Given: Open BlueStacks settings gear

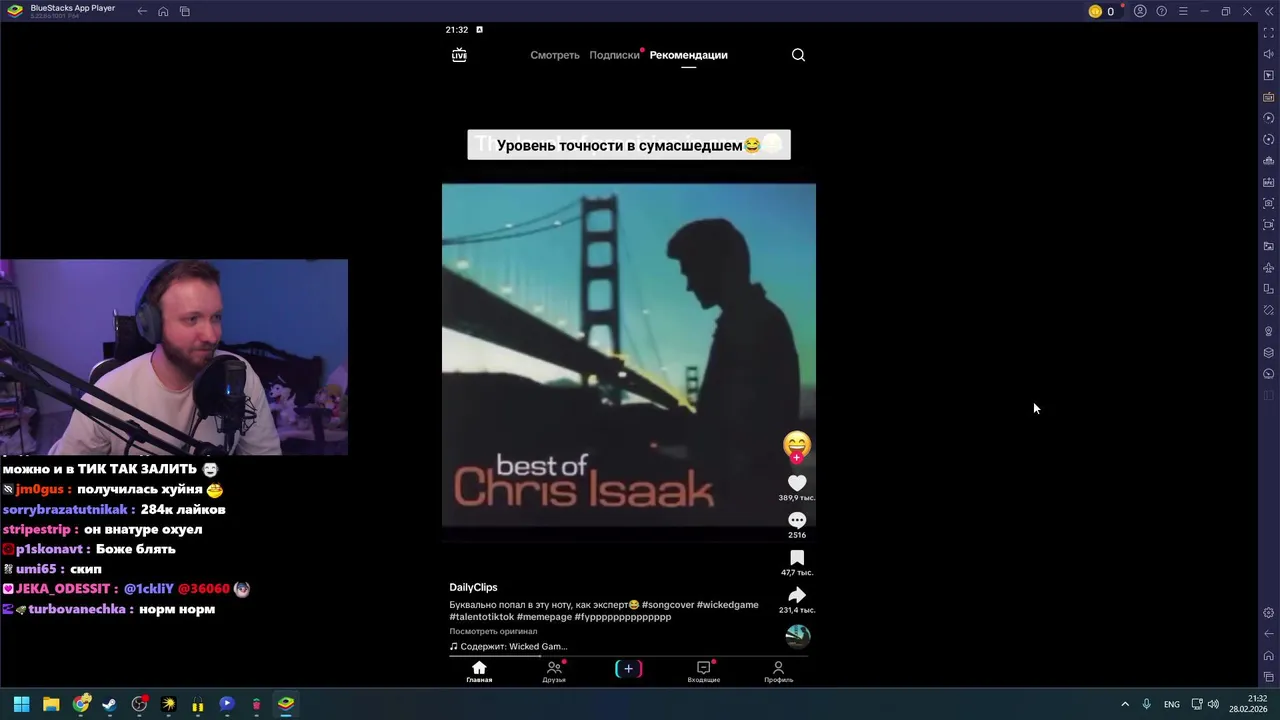Looking at the screenshot, I should (1269, 613).
